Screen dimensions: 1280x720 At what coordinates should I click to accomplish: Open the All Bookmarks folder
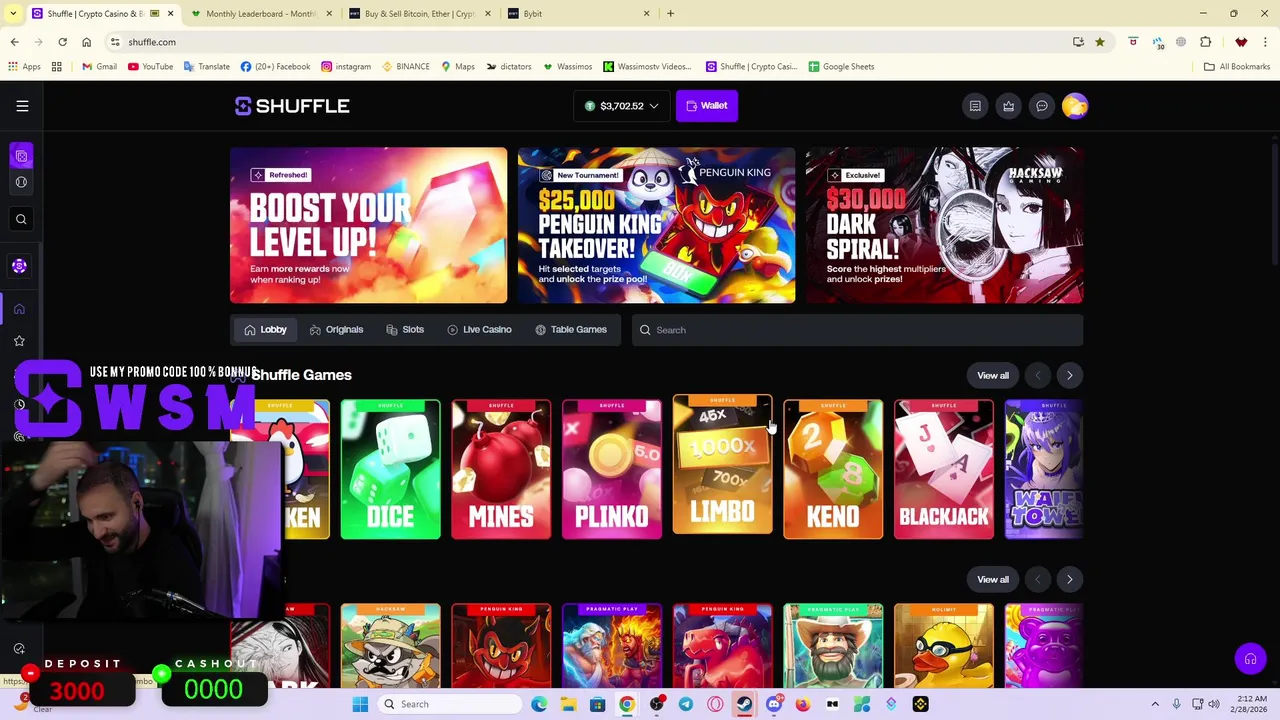click(x=1237, y=67)
